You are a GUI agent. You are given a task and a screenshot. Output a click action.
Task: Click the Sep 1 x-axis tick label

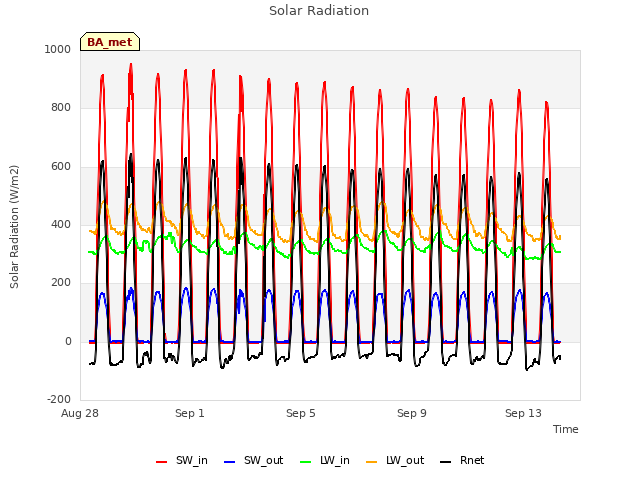click(x=190, y=413)
